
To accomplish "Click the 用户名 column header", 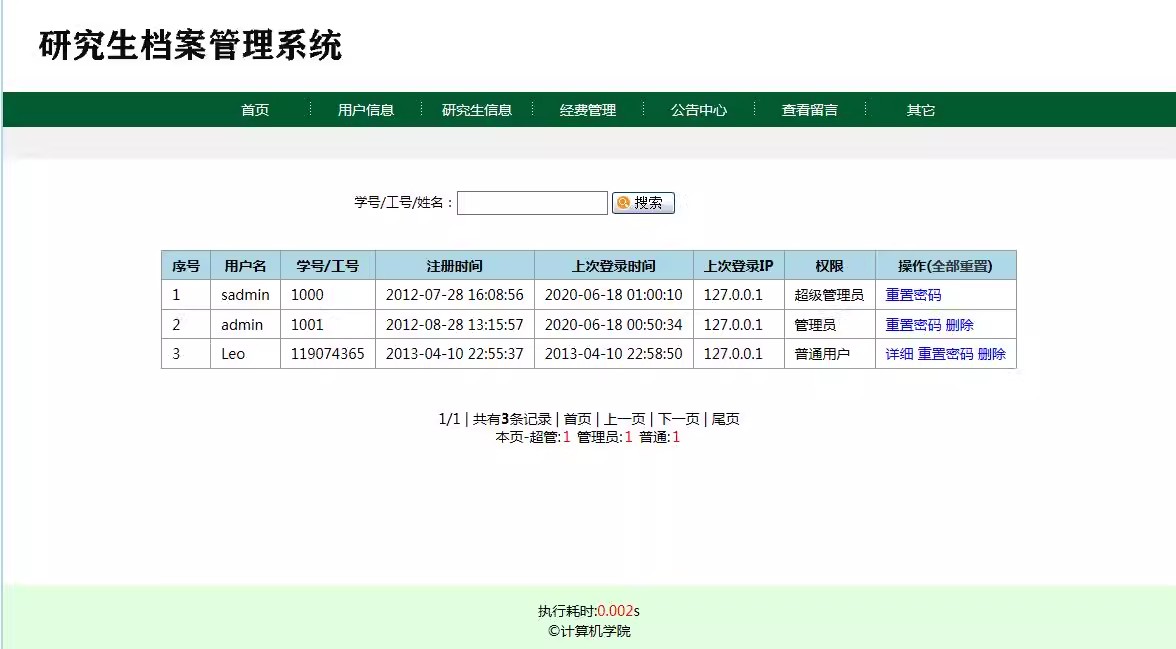I will click(245, 266).
